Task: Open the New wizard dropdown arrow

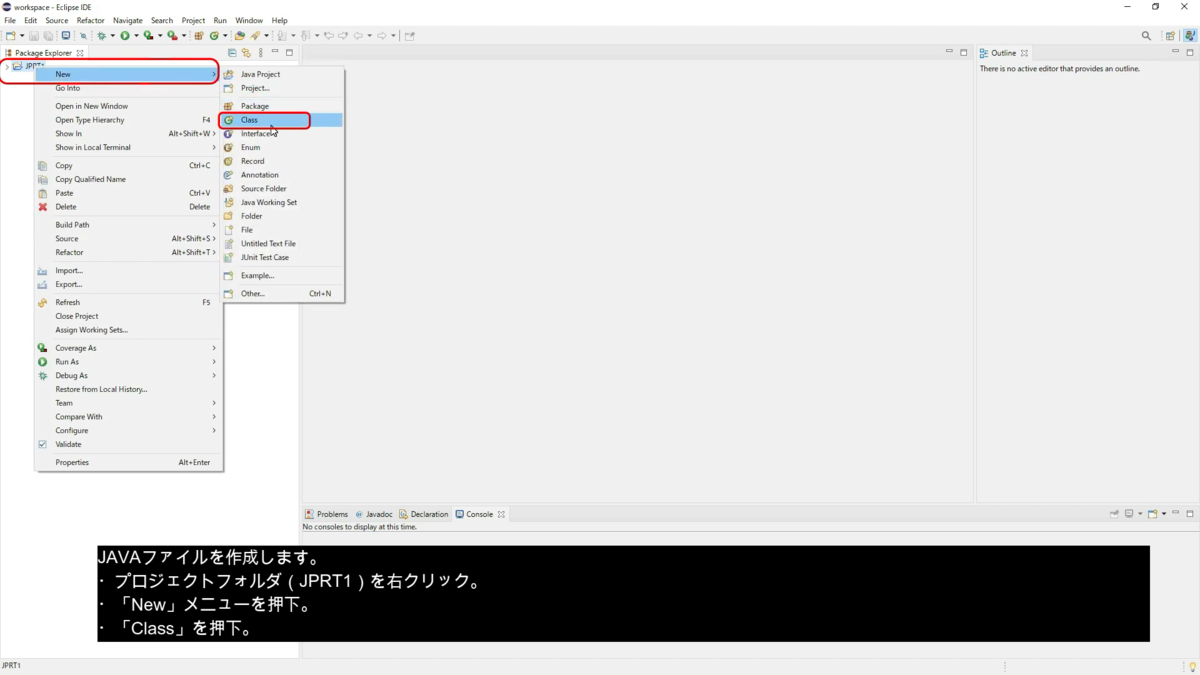Action: pos(22,36)
